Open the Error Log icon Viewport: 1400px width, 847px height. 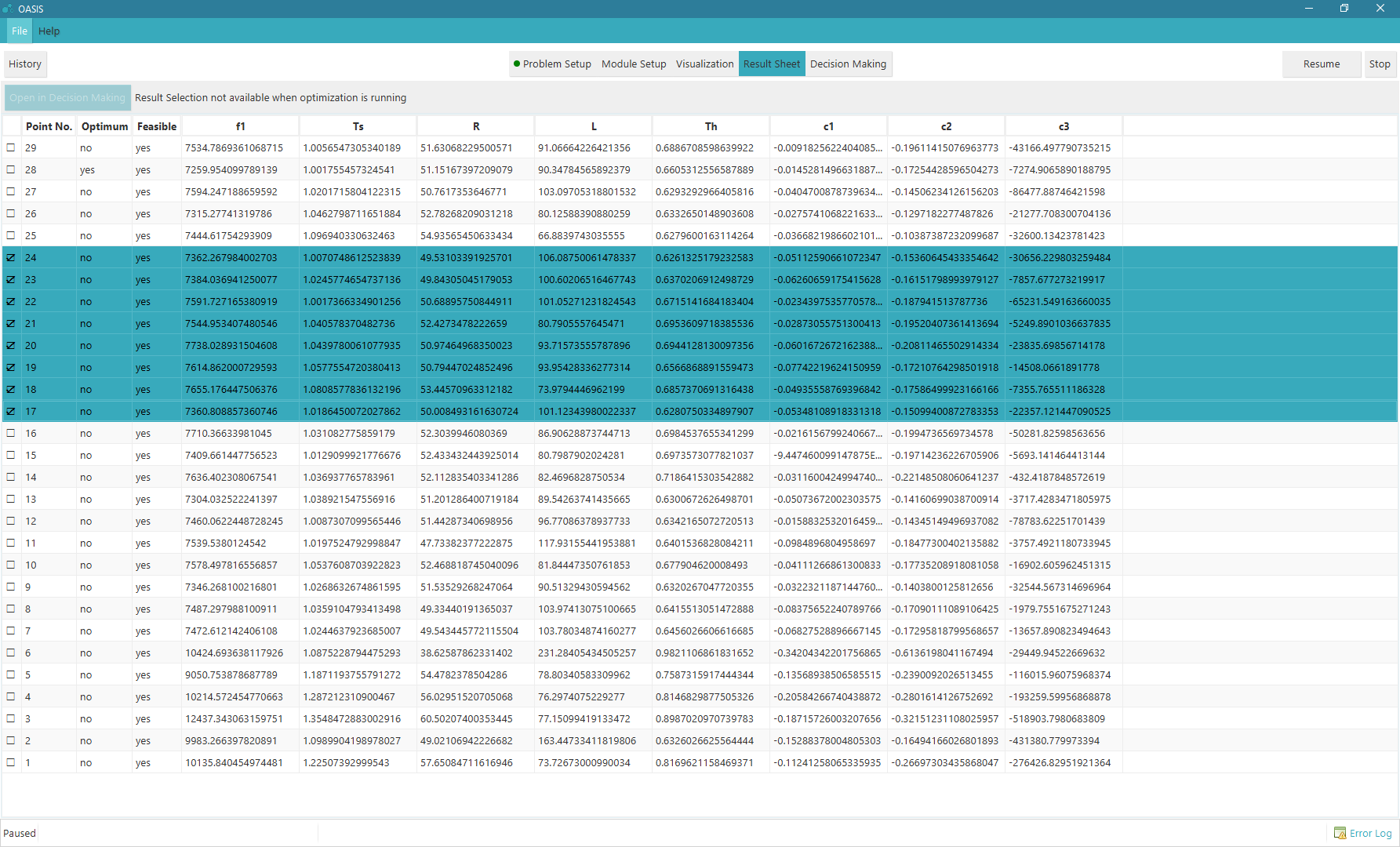point(1340,833)
